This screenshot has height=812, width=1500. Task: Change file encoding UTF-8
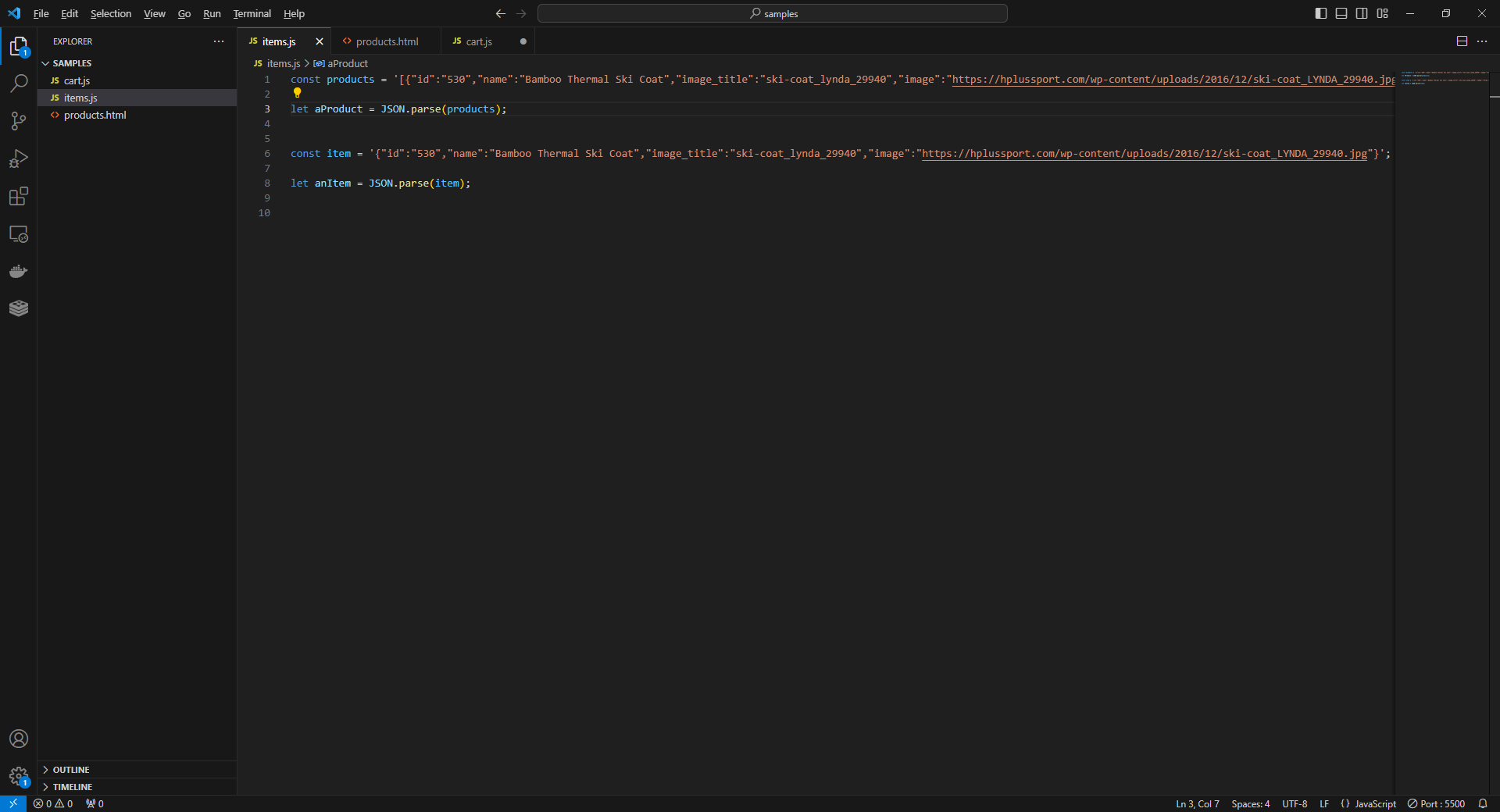(x=1295, y=803)
